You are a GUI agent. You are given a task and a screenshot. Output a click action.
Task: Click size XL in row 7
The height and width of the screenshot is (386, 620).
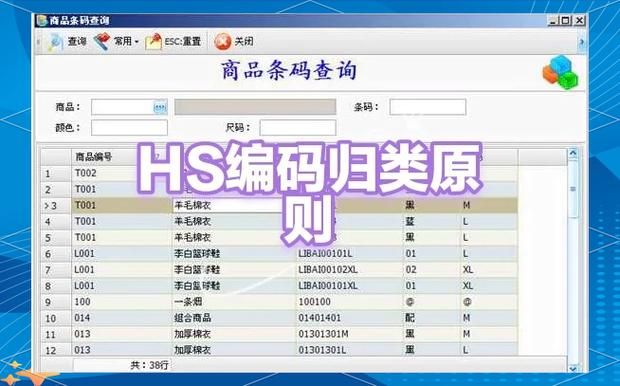coord(468,270)
